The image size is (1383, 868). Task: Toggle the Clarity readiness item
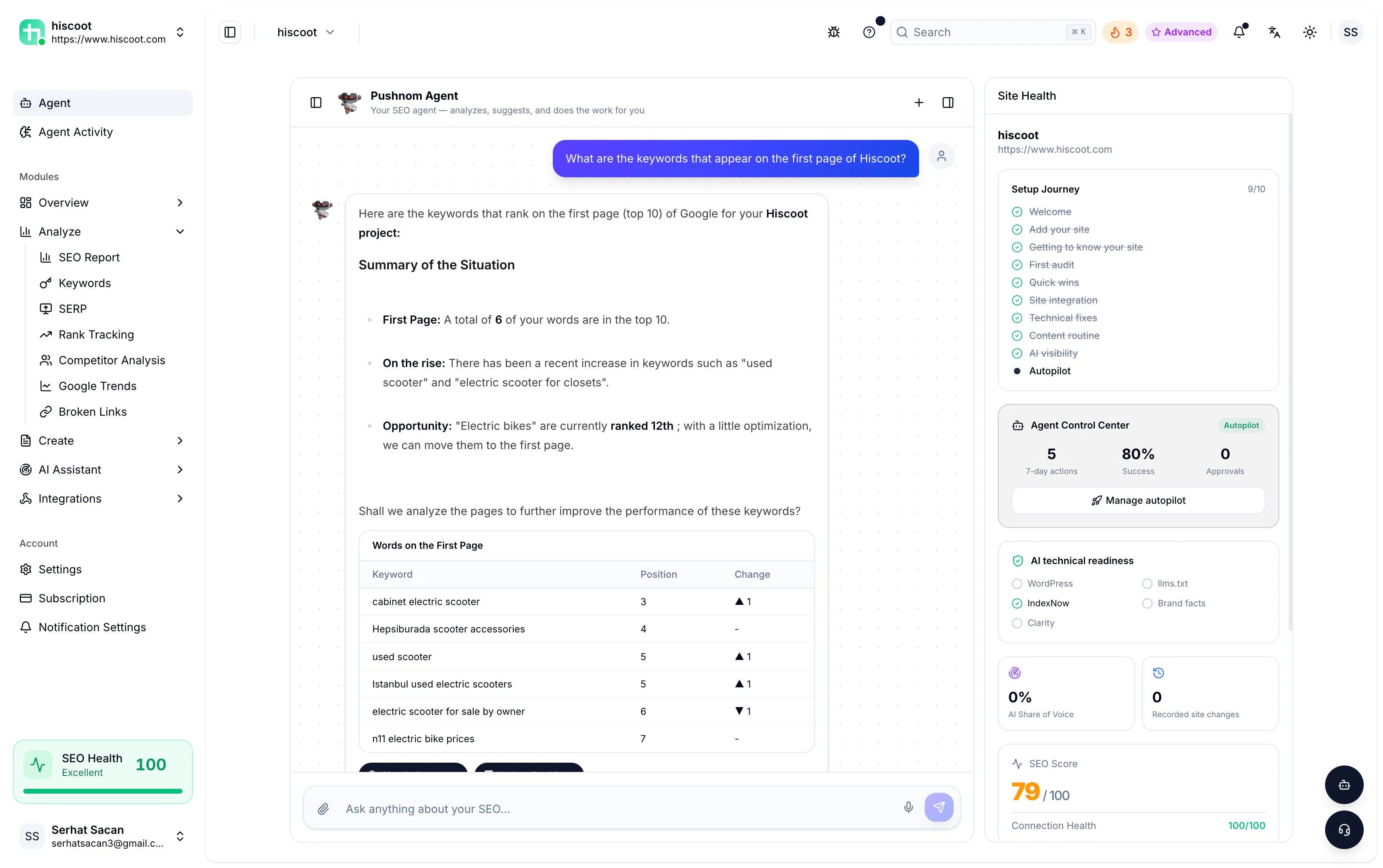[1033, 623]
